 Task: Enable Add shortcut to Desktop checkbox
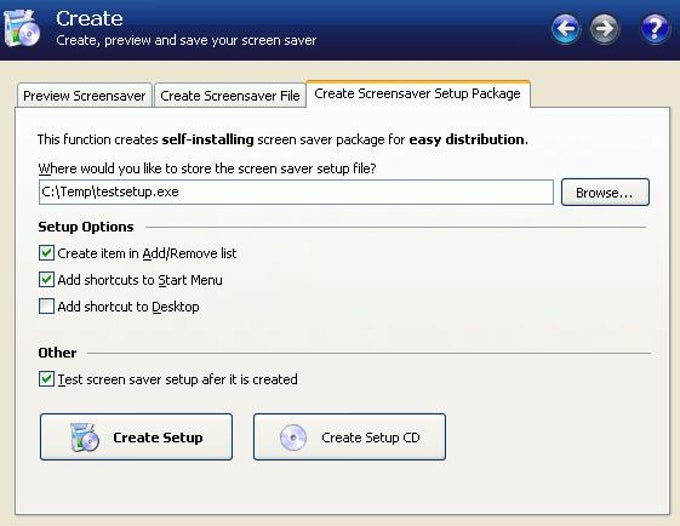click(x=47, y=307)
